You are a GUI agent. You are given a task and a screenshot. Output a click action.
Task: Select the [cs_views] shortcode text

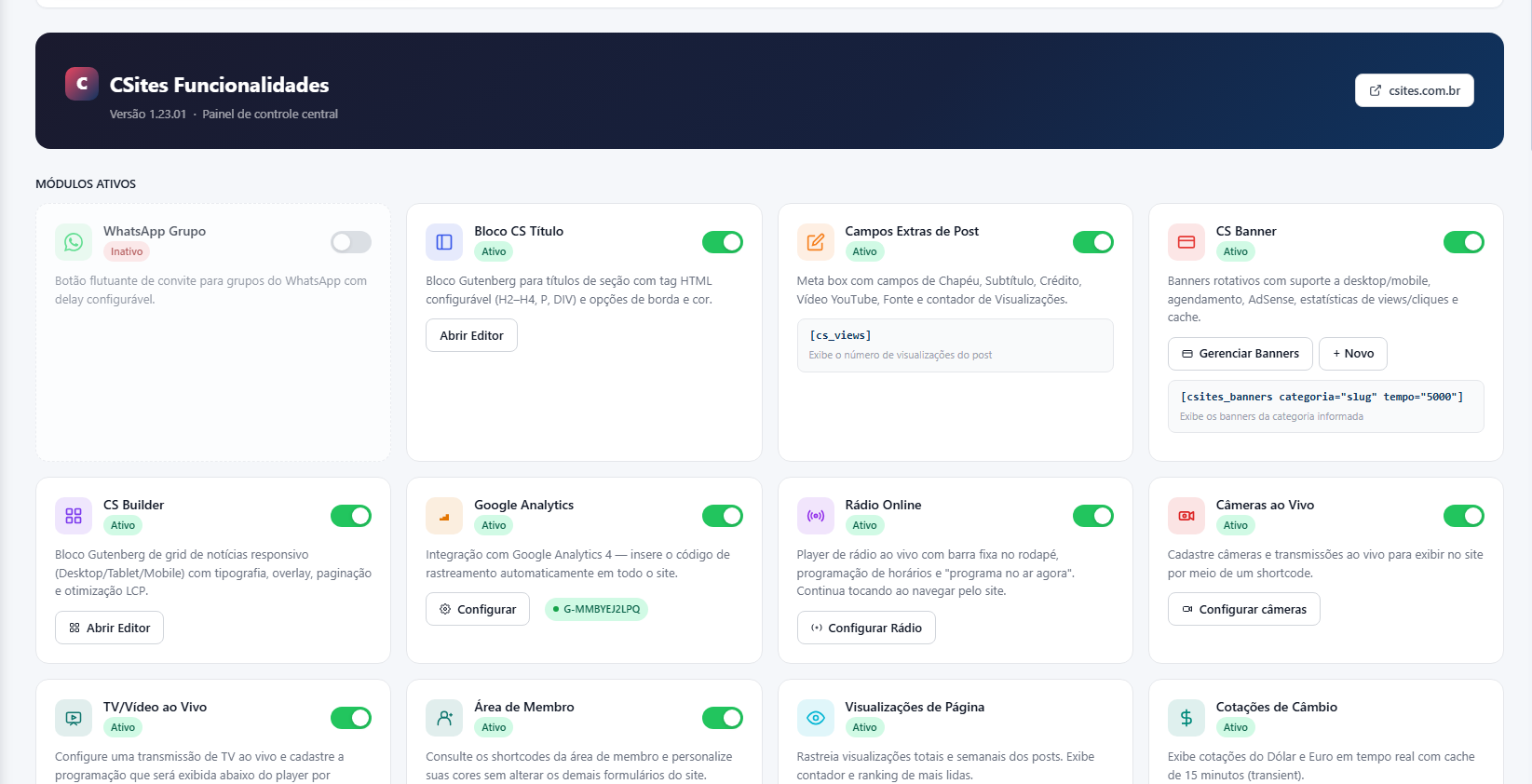coord(840,335)
